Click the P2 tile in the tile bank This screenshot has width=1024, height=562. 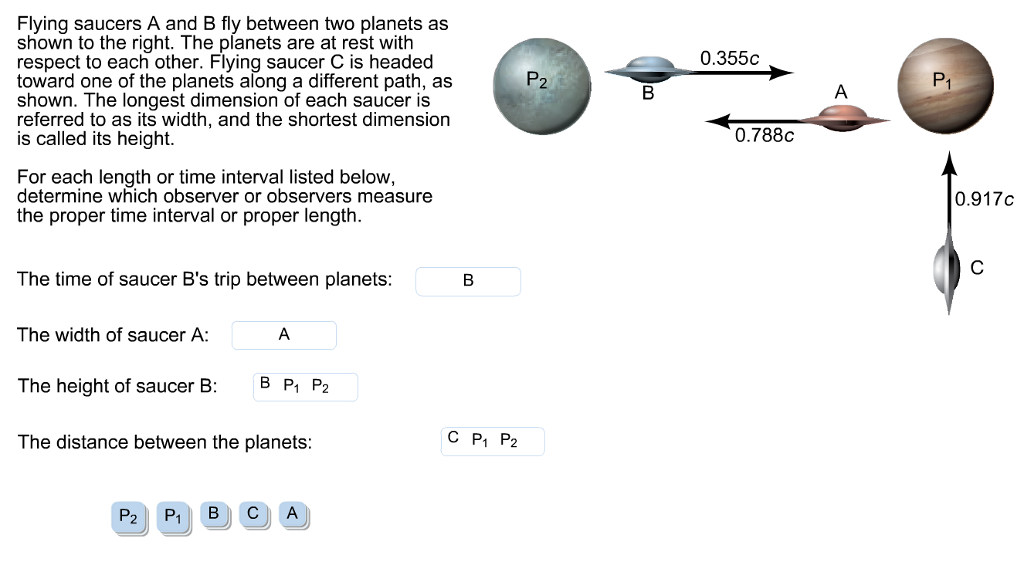pos(128,516)
